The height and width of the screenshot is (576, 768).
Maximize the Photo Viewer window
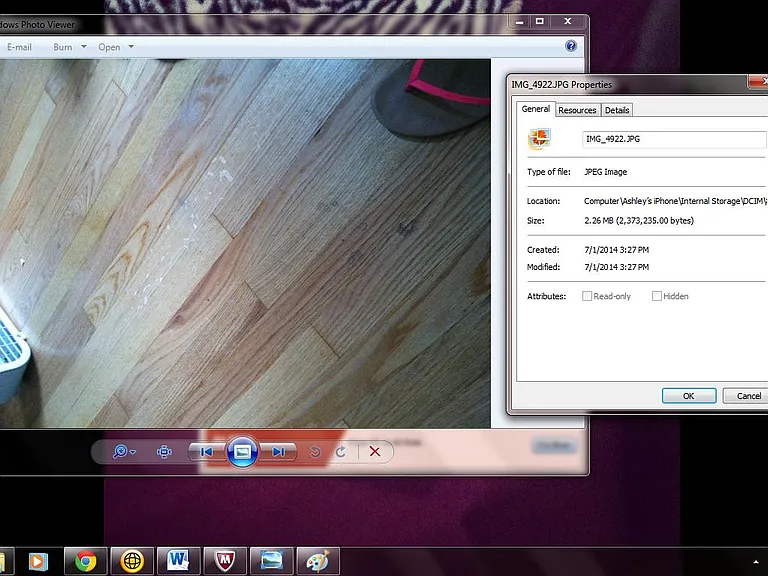coord(540,22)
